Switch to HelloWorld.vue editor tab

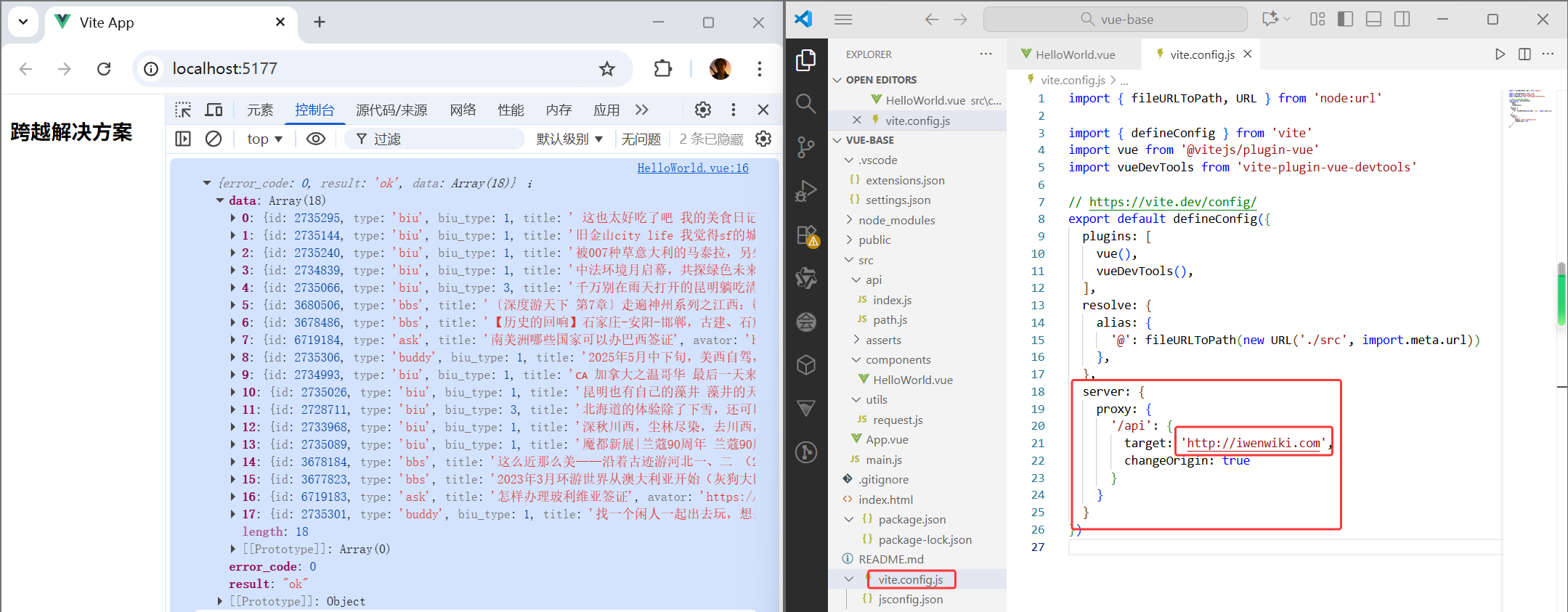[x=1074, y=54]
